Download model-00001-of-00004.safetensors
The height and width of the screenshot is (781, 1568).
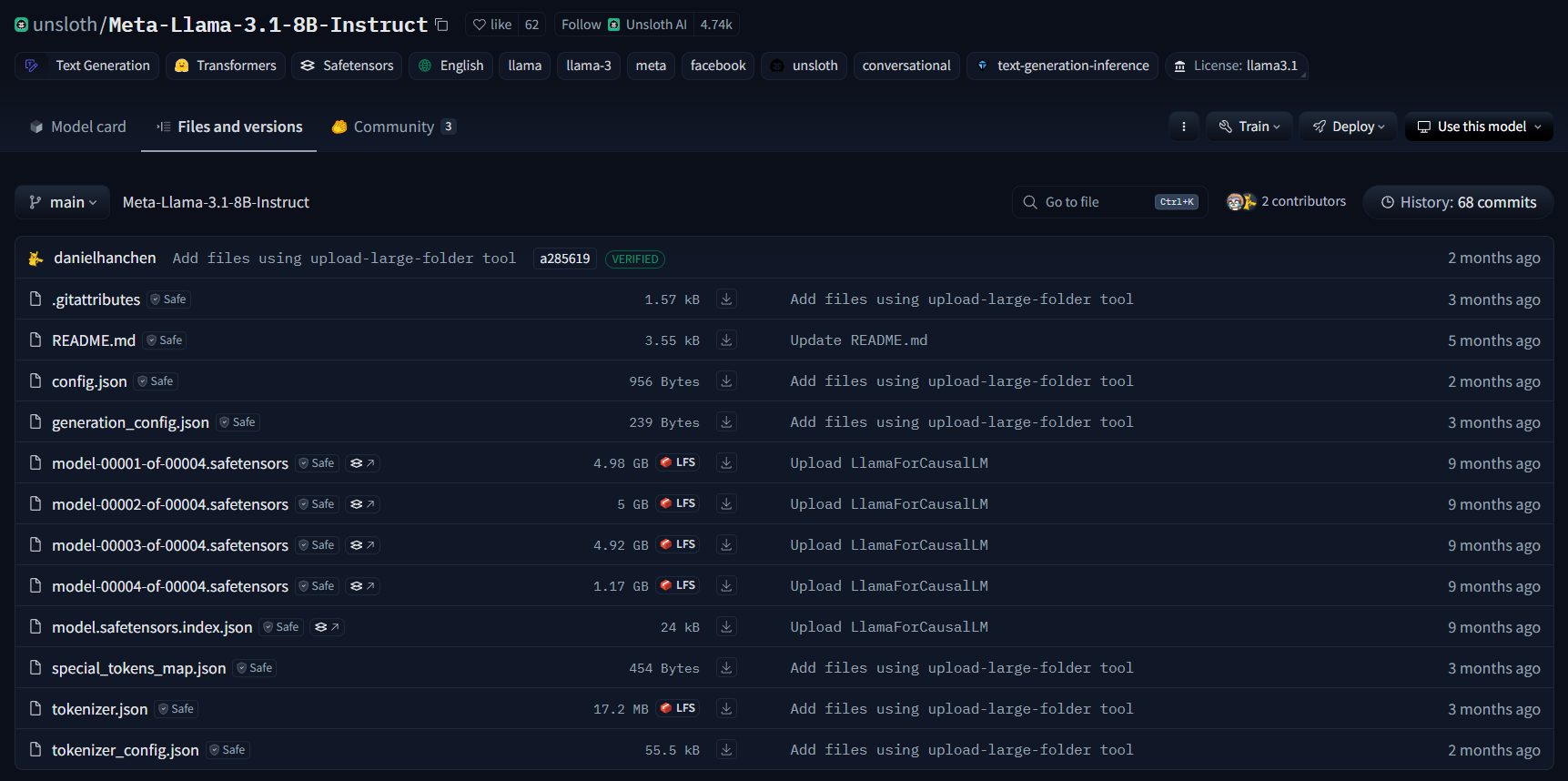[x=726, y=462]
